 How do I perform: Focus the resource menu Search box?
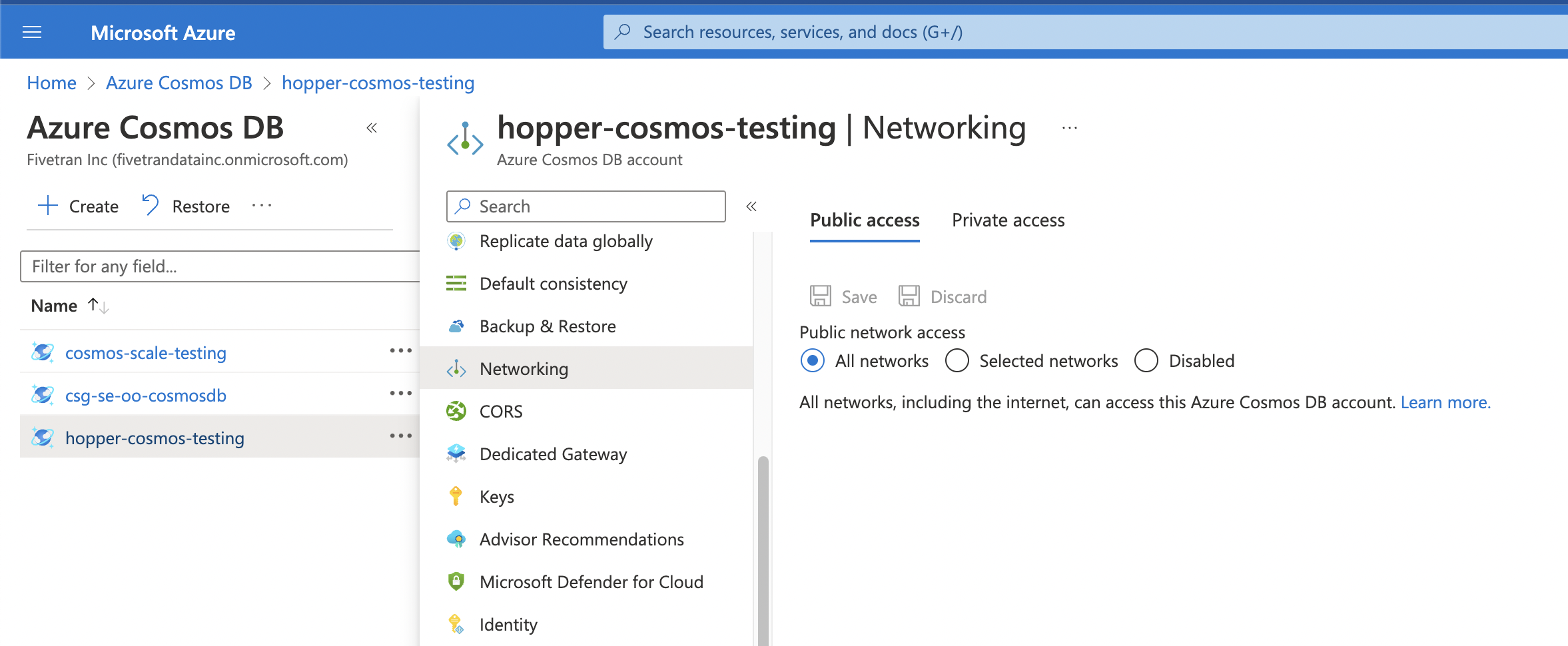pyautogui.click(x=586, y=206)
